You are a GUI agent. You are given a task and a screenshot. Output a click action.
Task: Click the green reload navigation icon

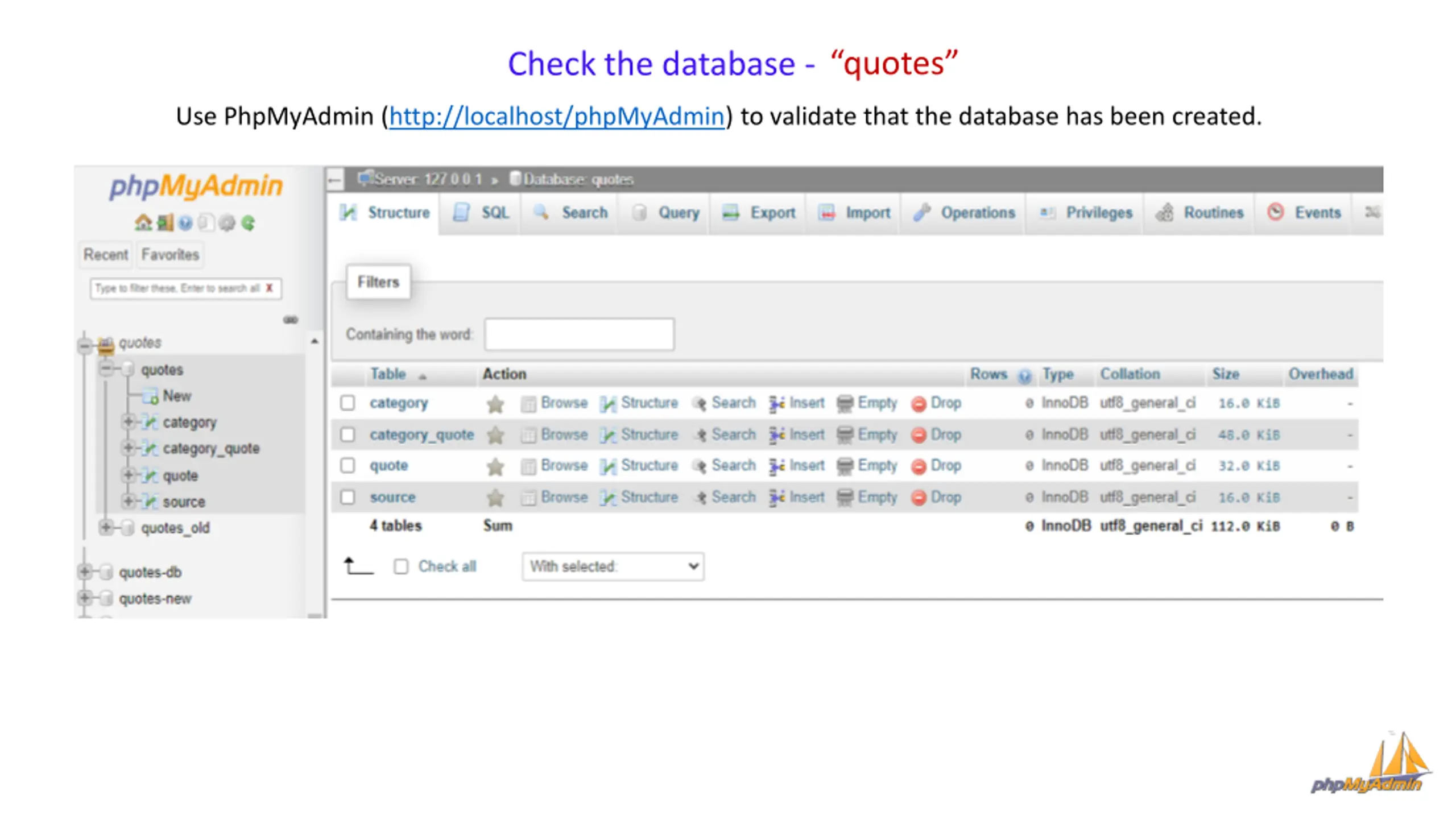point(248,222)
